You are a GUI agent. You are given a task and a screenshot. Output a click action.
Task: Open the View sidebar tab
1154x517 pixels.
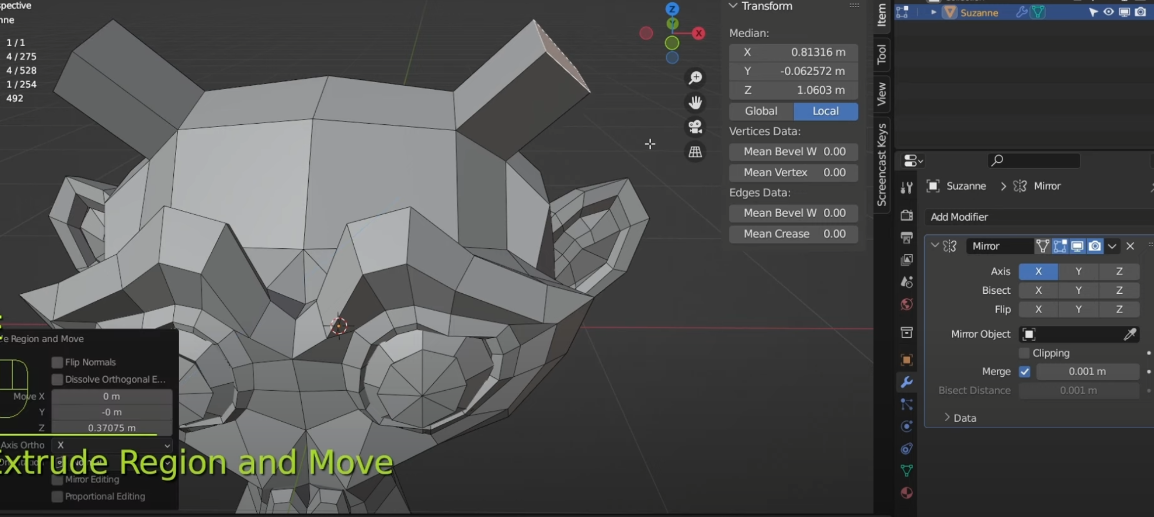(x=882, y=94)
